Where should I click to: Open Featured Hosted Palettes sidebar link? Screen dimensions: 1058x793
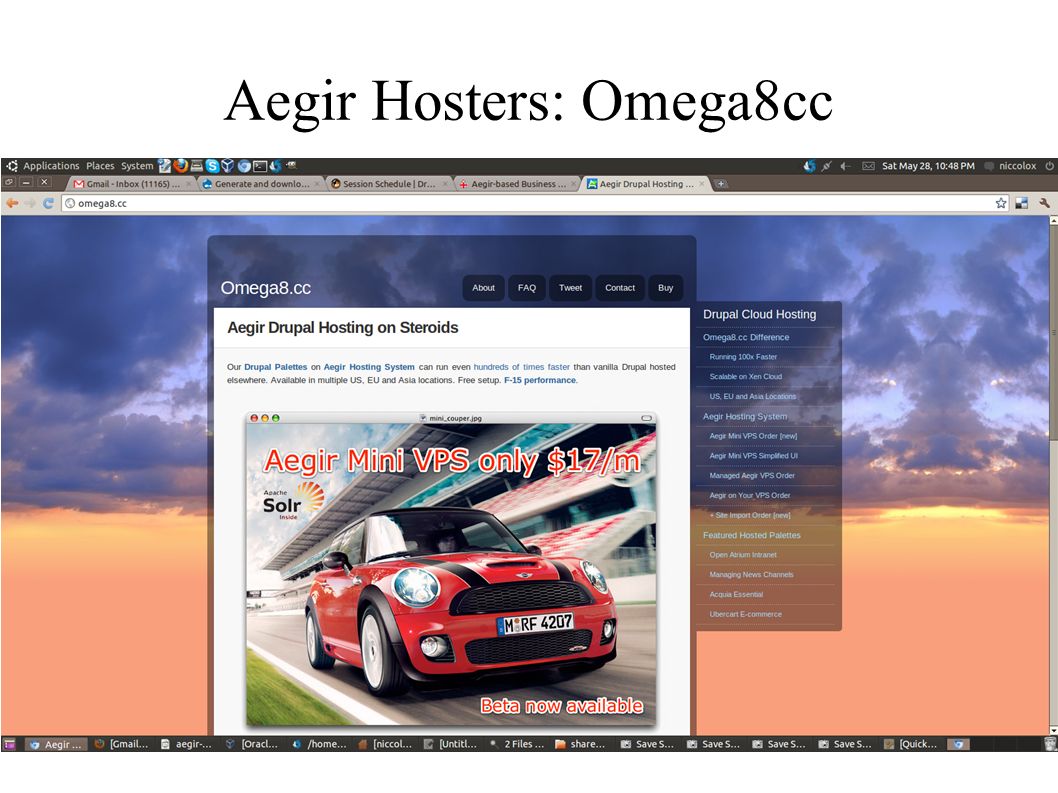(752, 535)
